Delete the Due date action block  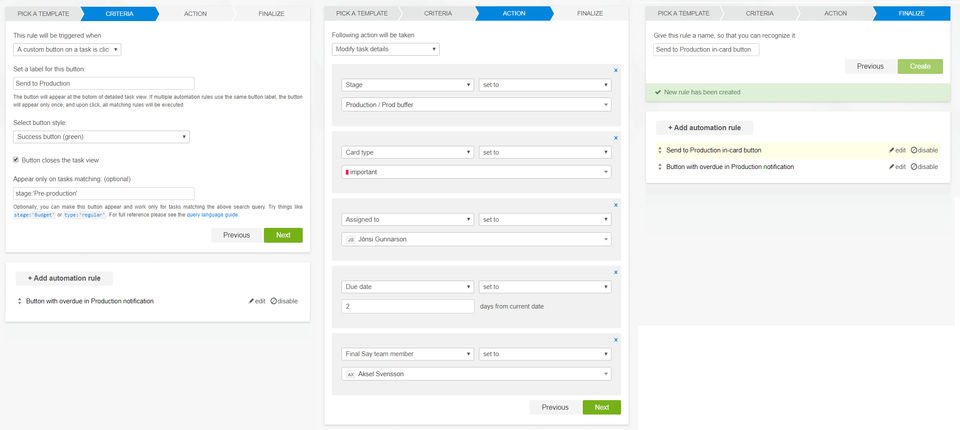(x=615, y=271)
